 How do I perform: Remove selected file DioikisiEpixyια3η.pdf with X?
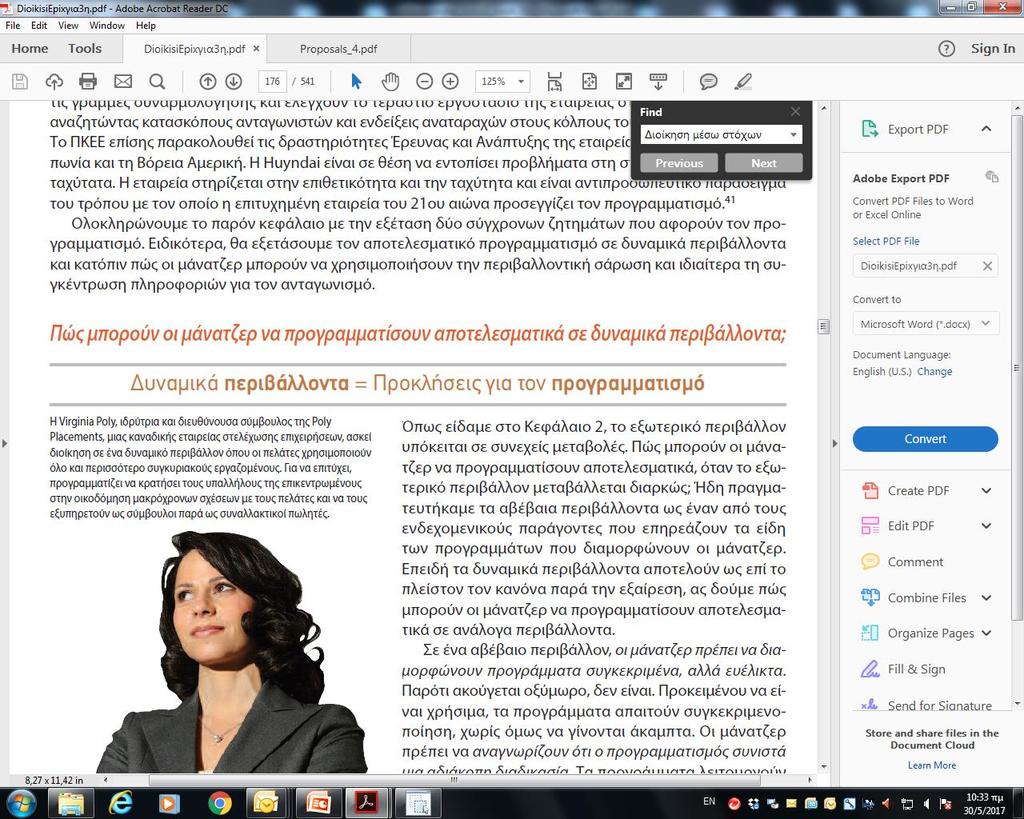[x=987, y=266]
